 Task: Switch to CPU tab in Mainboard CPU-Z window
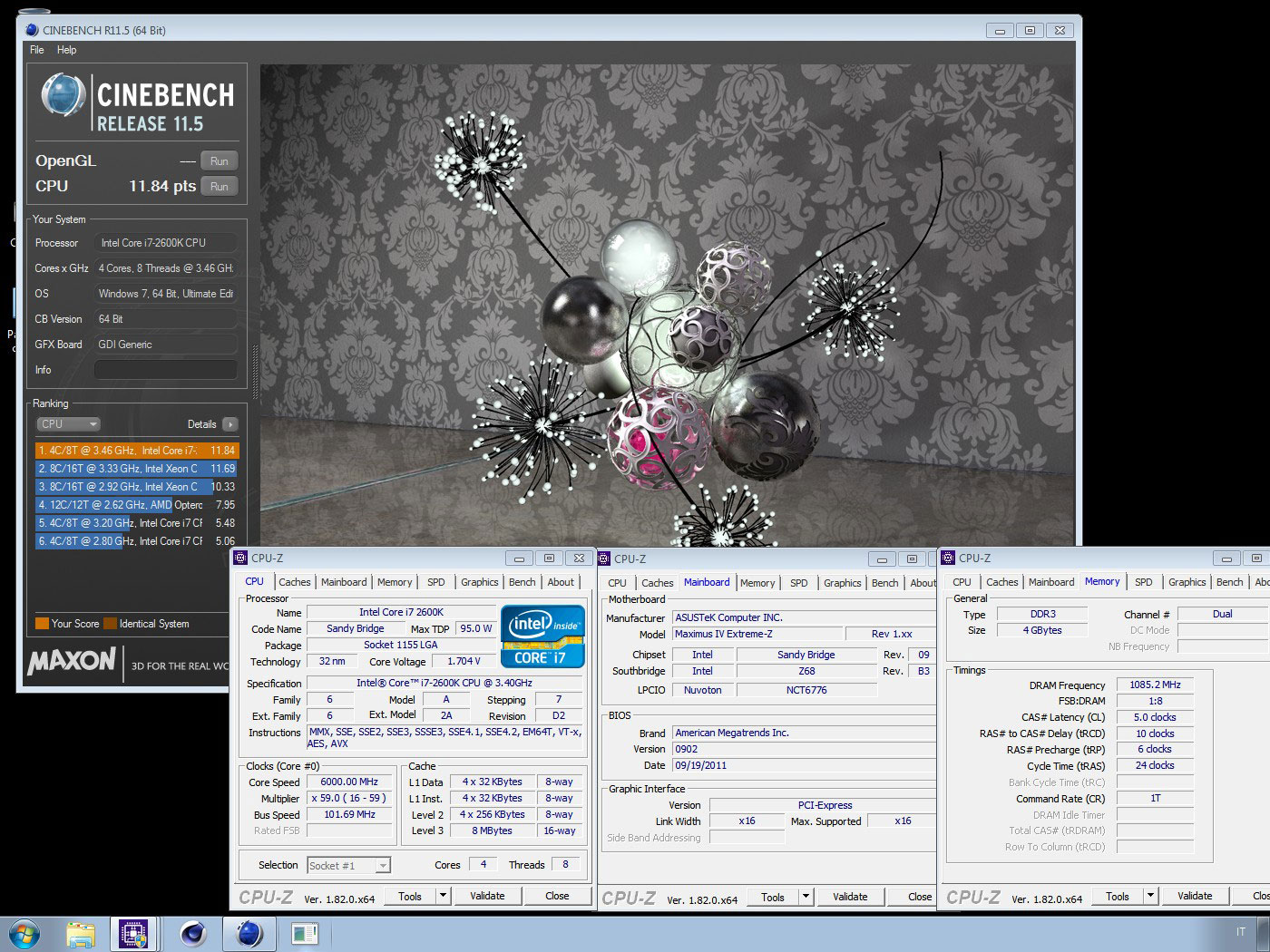(618, 583)
